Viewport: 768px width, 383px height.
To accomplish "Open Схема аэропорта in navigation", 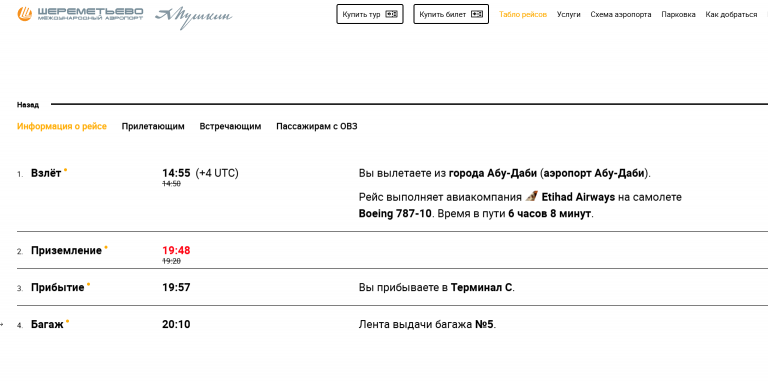I will click(x=621, y=15).
